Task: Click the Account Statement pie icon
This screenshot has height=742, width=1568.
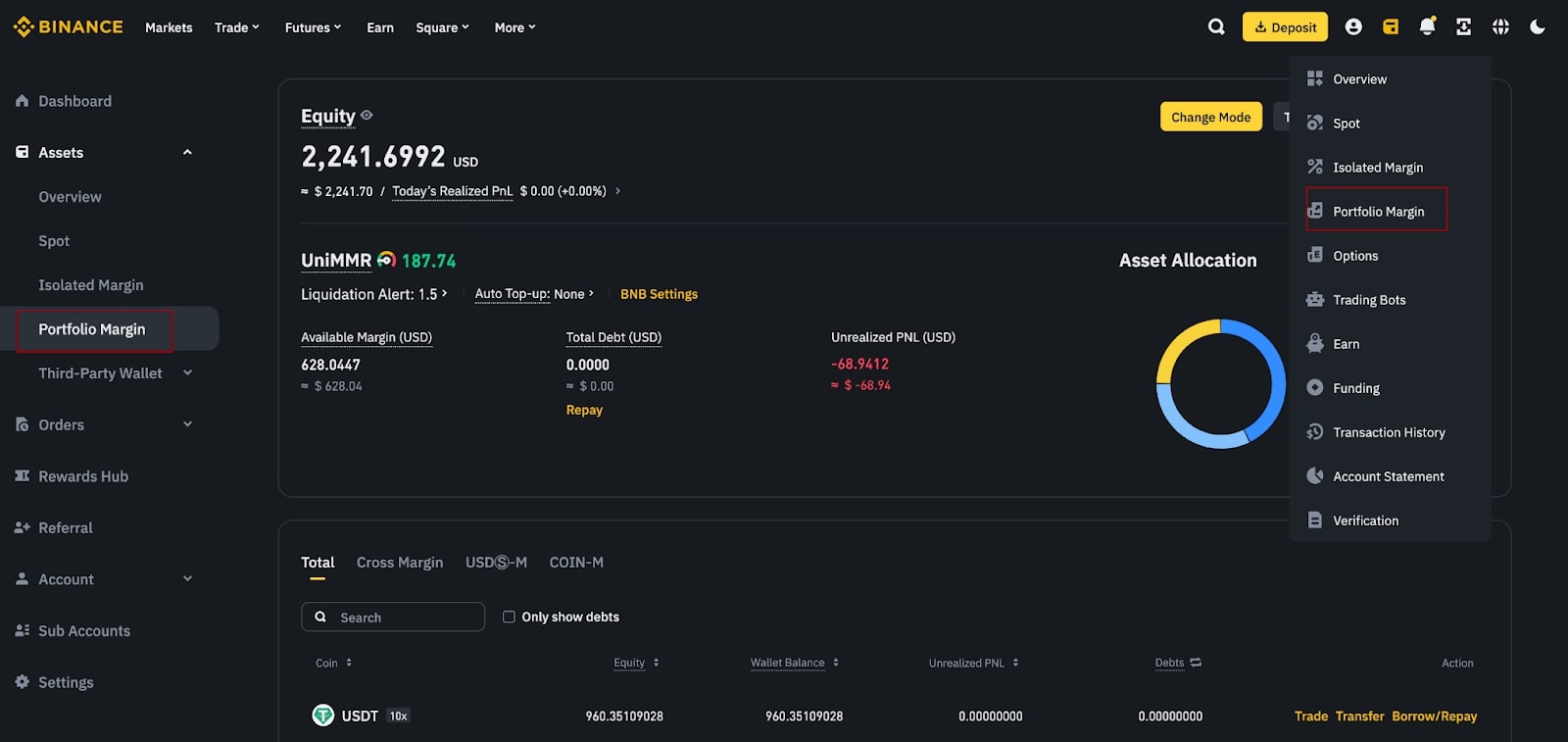Action: 1315,475
